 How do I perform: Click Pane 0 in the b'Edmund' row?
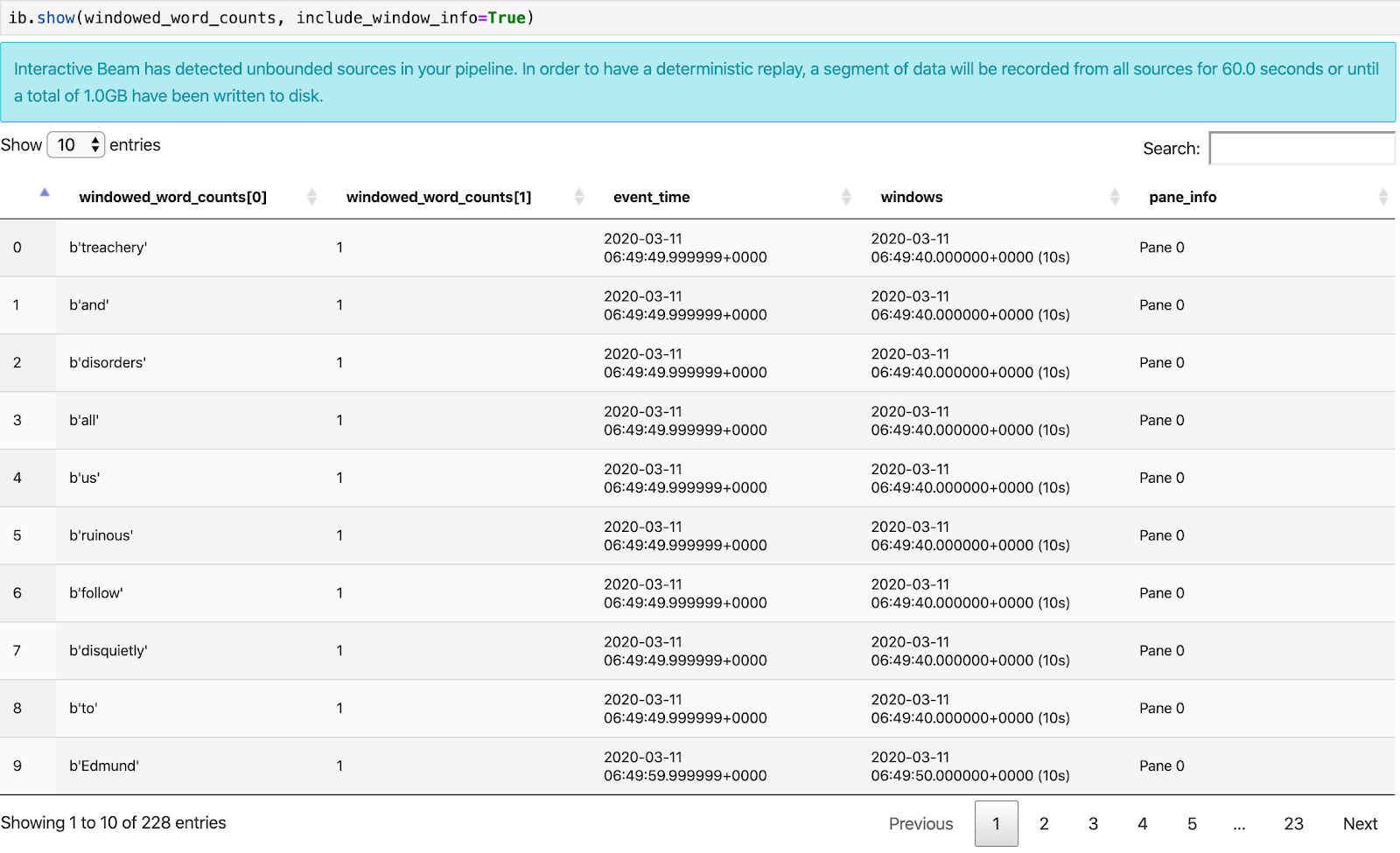(1162, 766)
